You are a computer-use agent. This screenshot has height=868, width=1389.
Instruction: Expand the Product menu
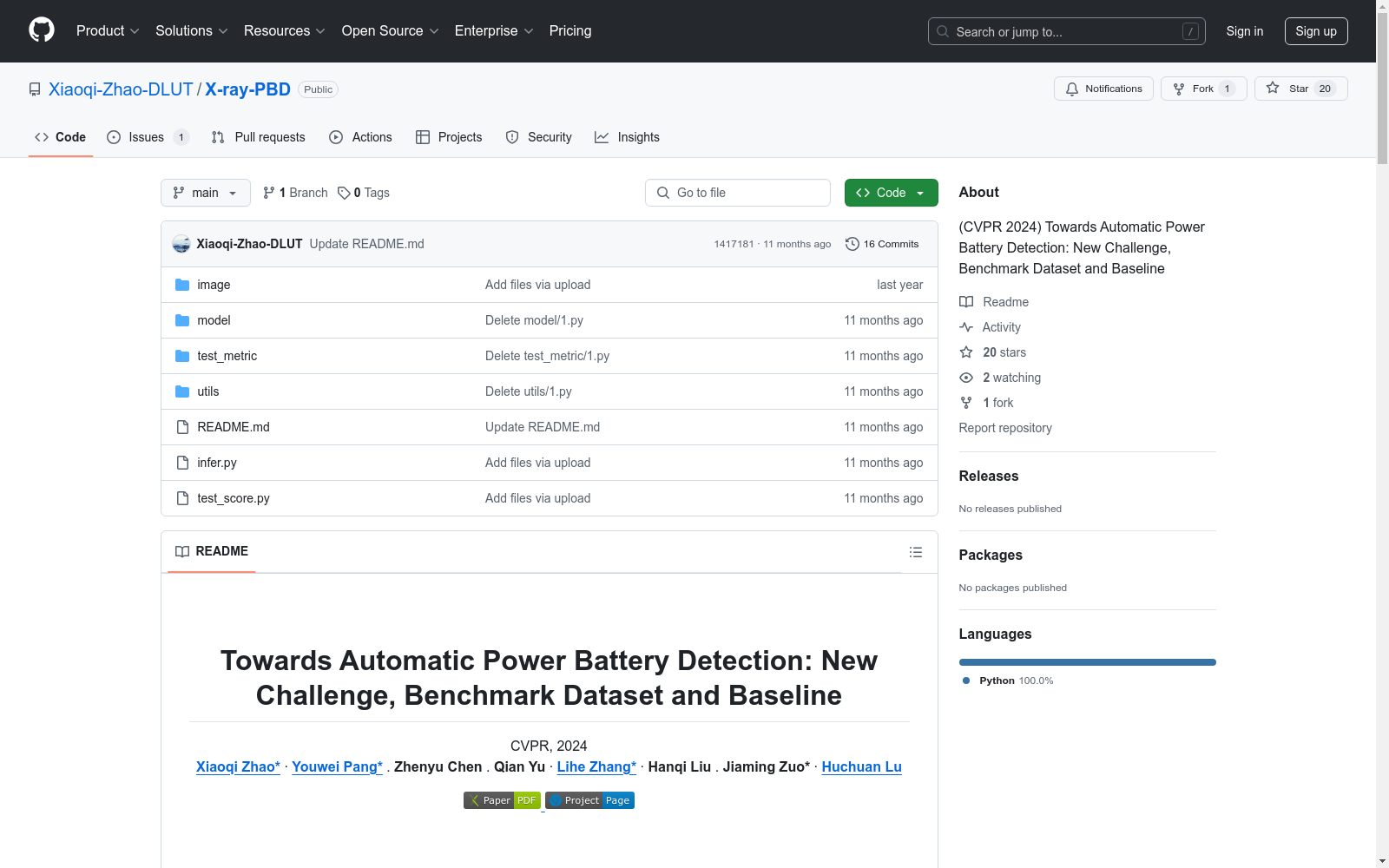tap(108, 31)
